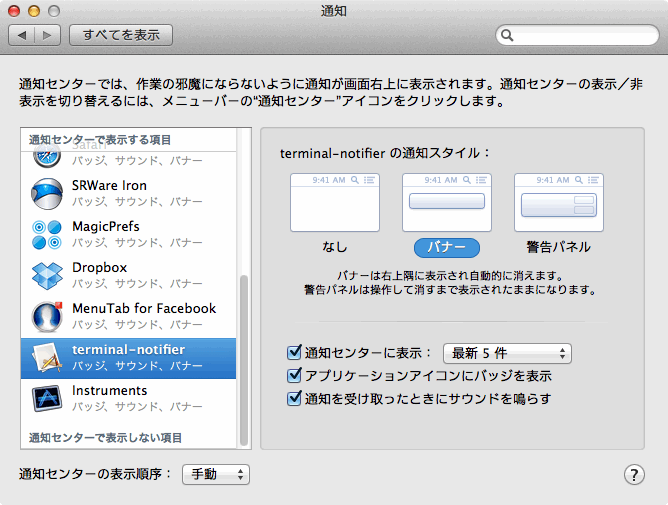The width and height of the screenshot is (668, 505).
Task: Click the MagicPrefs app icon
Action: click(47, 235)
